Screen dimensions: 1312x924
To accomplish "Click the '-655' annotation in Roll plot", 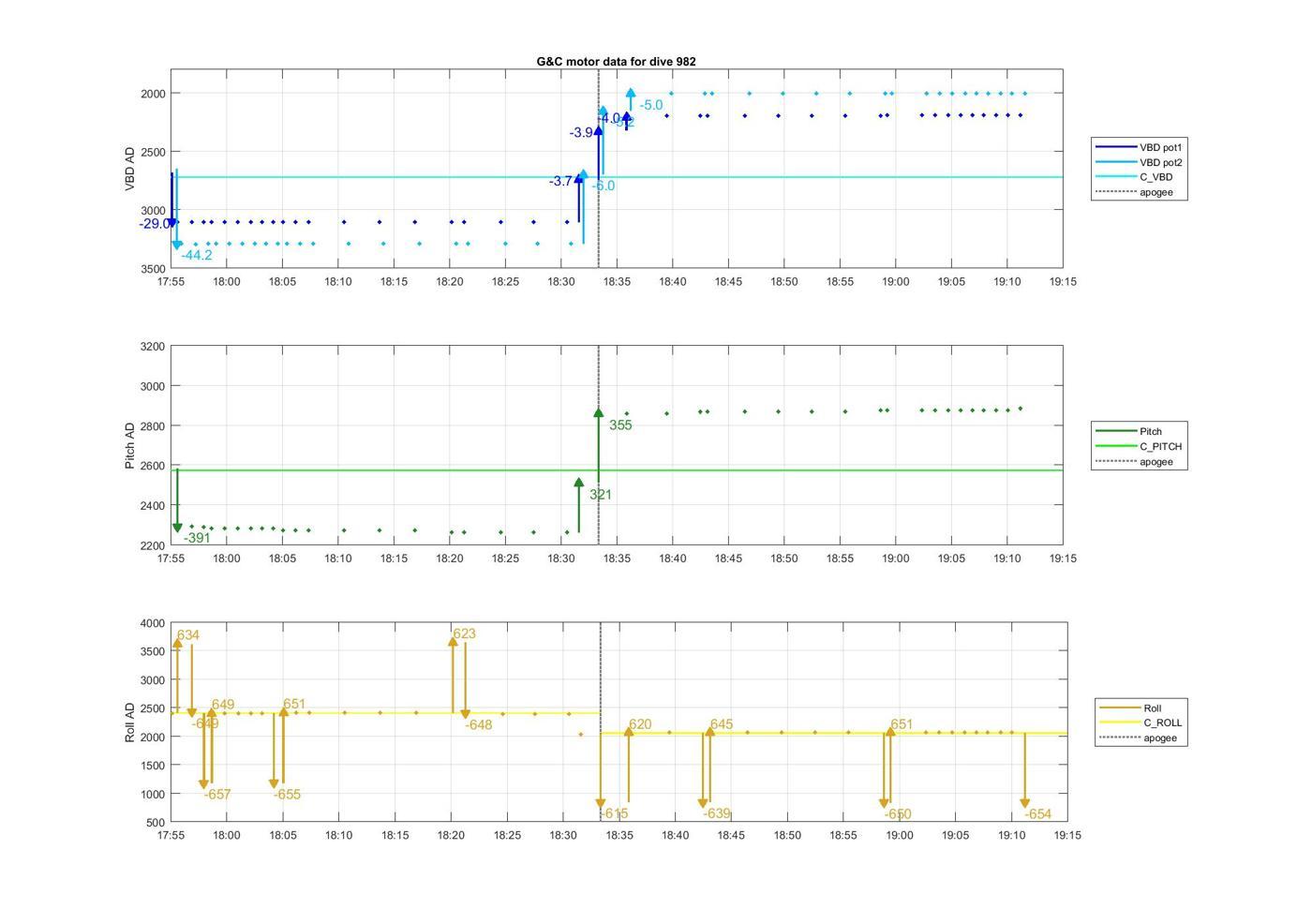I will pos(288,795).
